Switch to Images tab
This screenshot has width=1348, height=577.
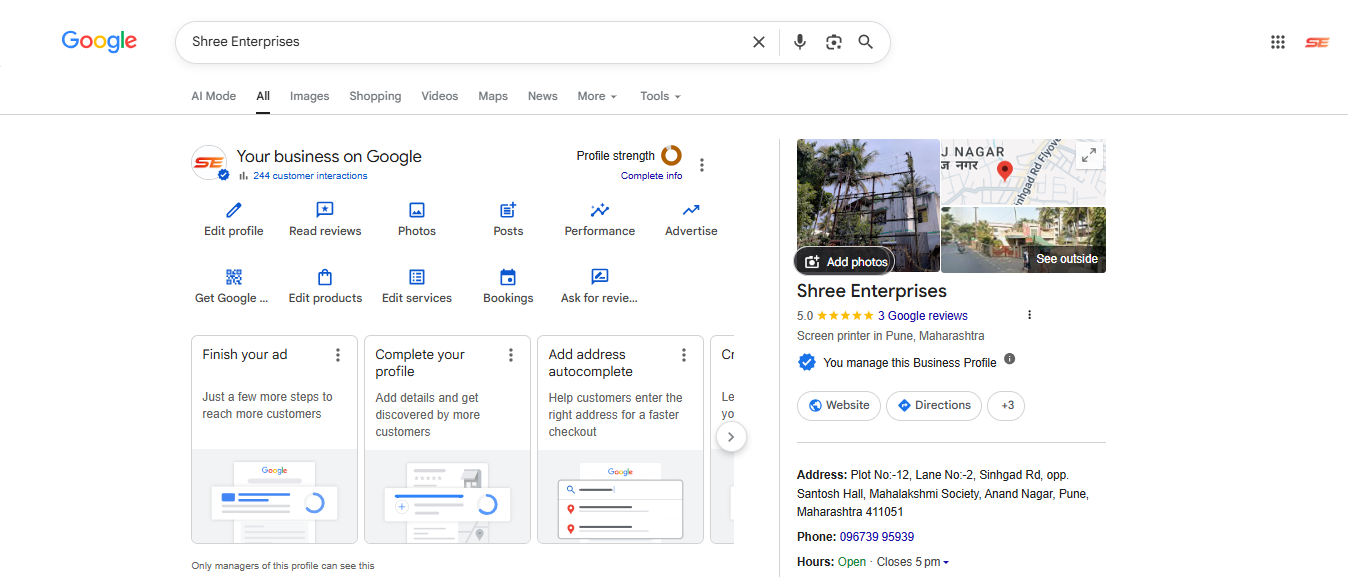click(x=310, y=96)
